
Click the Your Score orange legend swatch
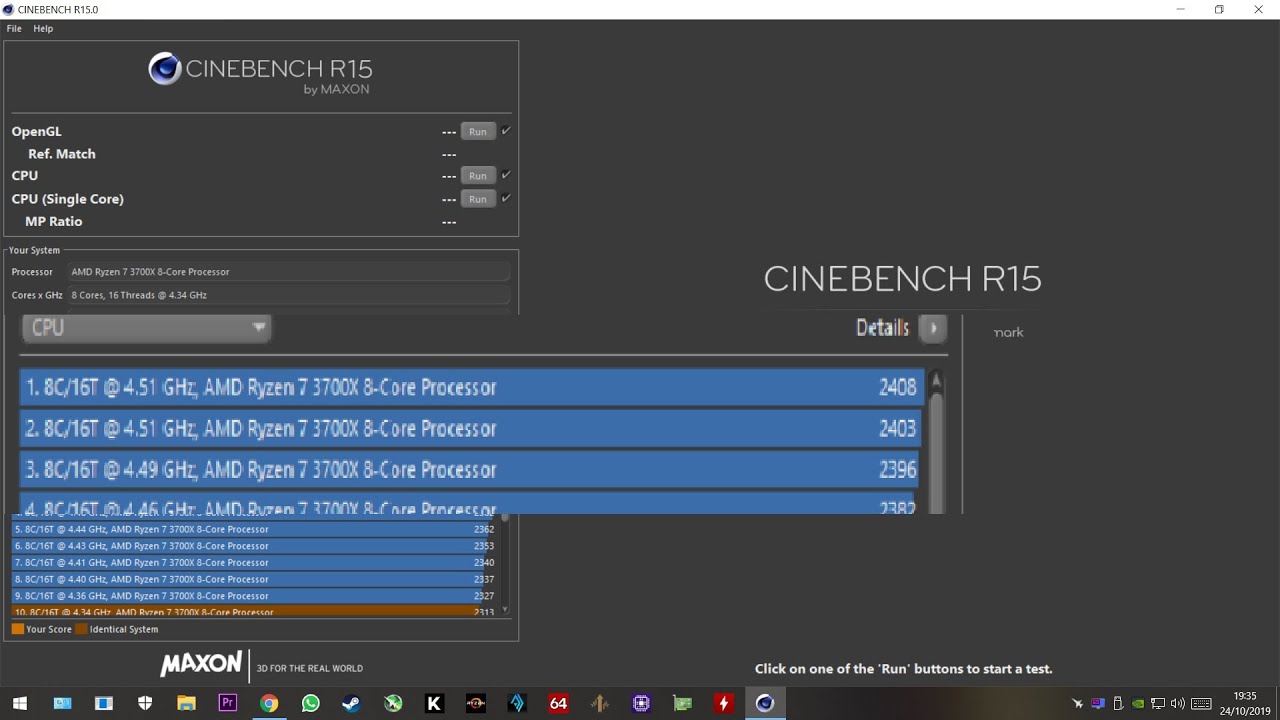(x=17, y=629)
